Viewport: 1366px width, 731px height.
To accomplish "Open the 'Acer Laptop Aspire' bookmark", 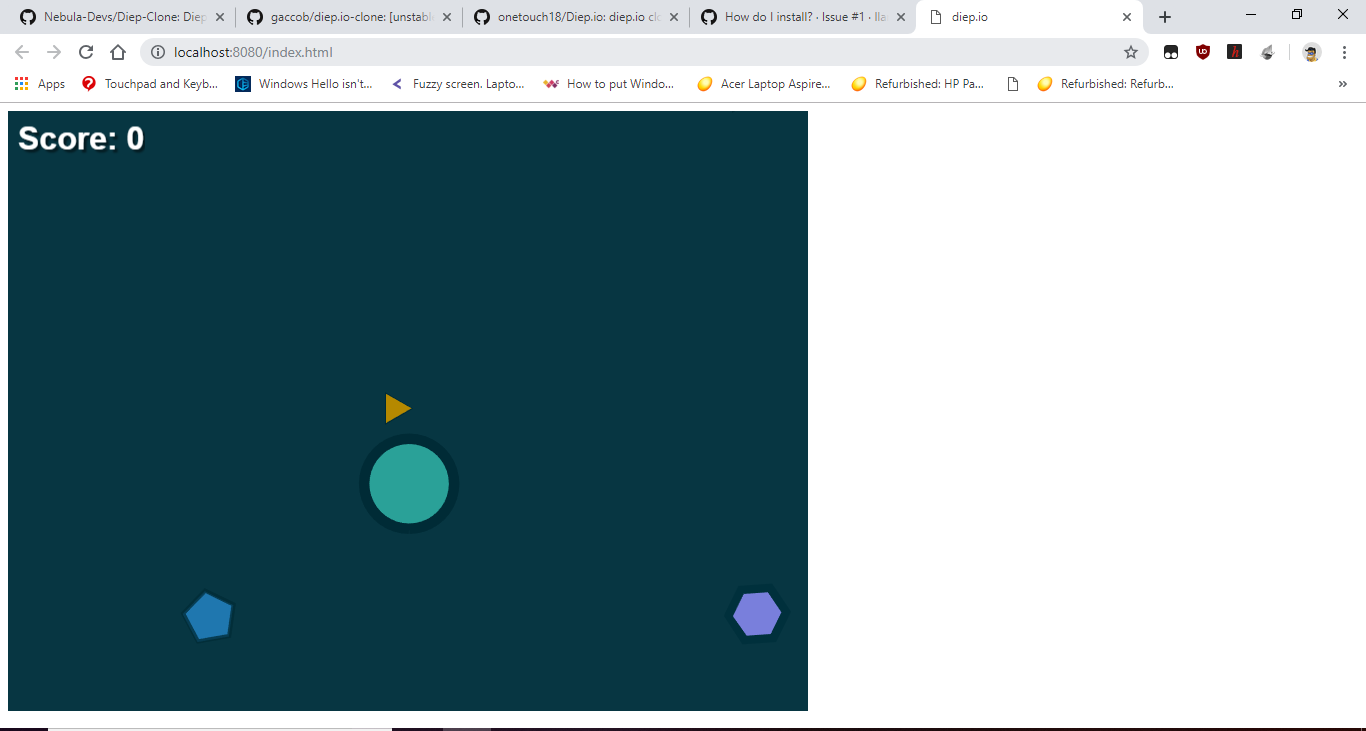I will coord(763,83).
